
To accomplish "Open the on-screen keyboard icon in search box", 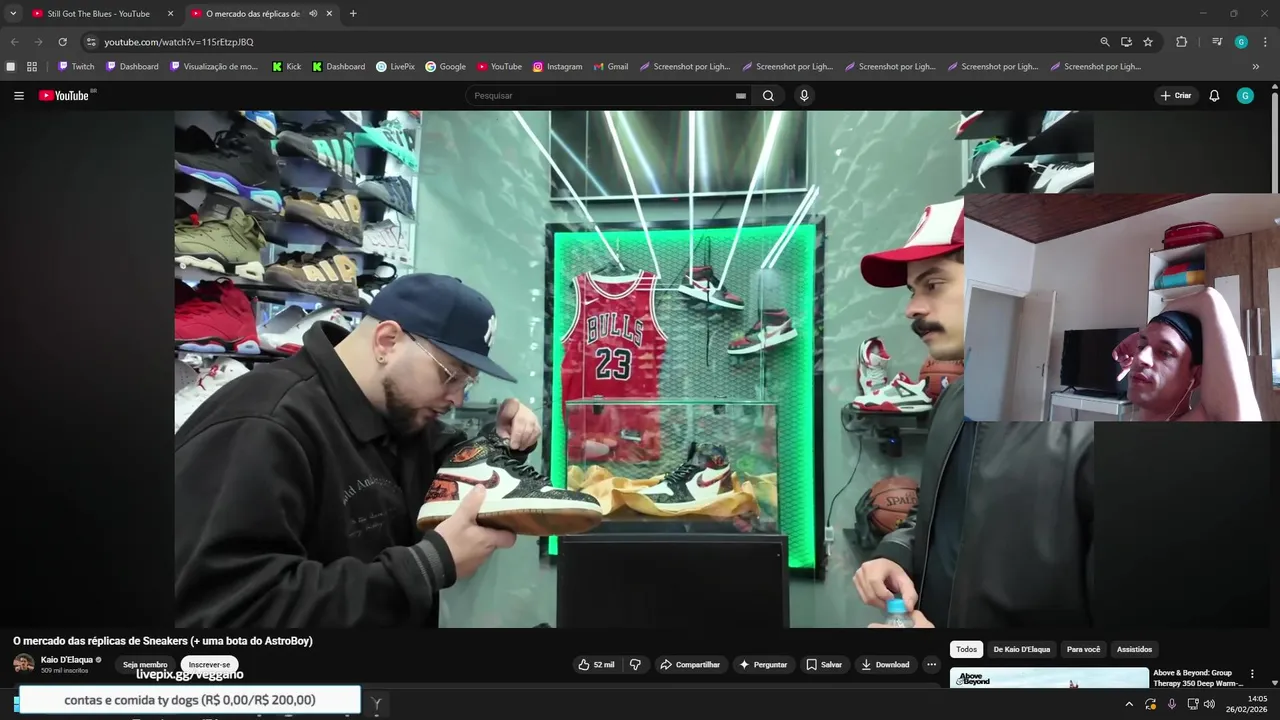I will (741, 96).
